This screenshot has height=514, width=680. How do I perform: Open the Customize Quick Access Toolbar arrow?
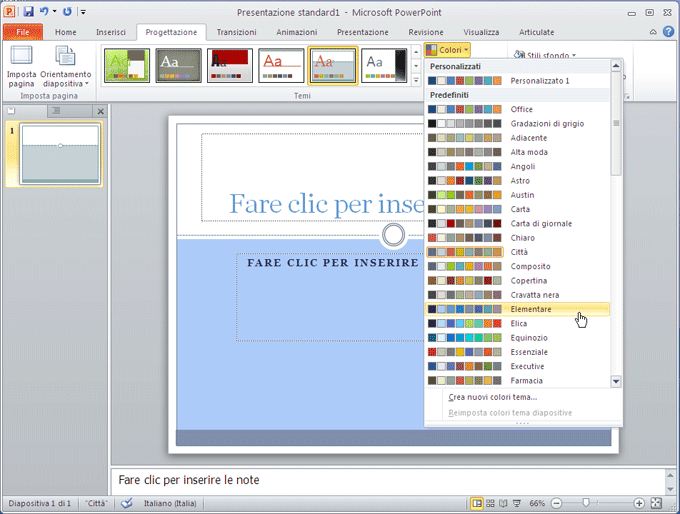pyautogui.click(x=83, y=12)
